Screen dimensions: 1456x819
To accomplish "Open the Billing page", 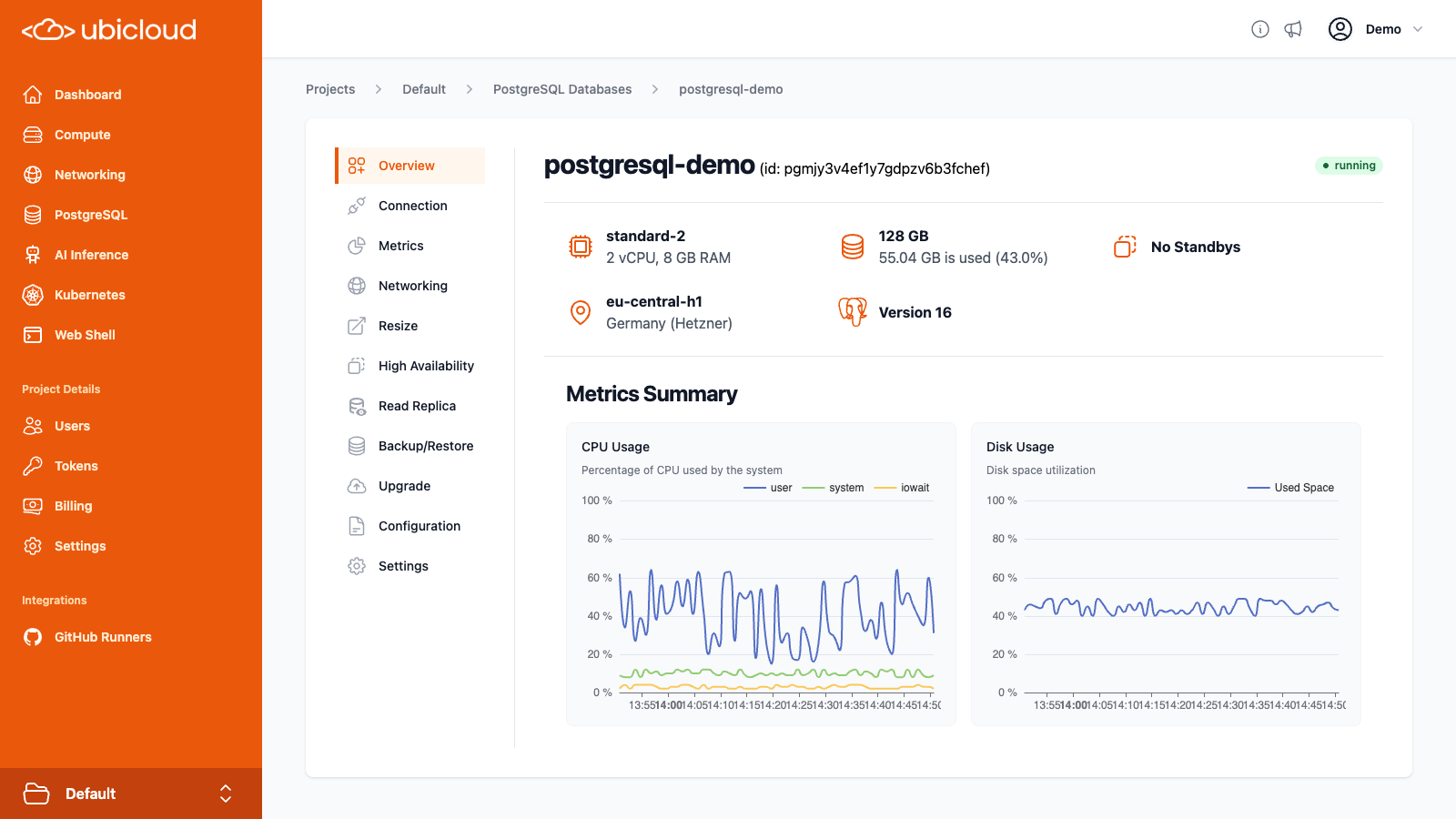I will (73, 506).
